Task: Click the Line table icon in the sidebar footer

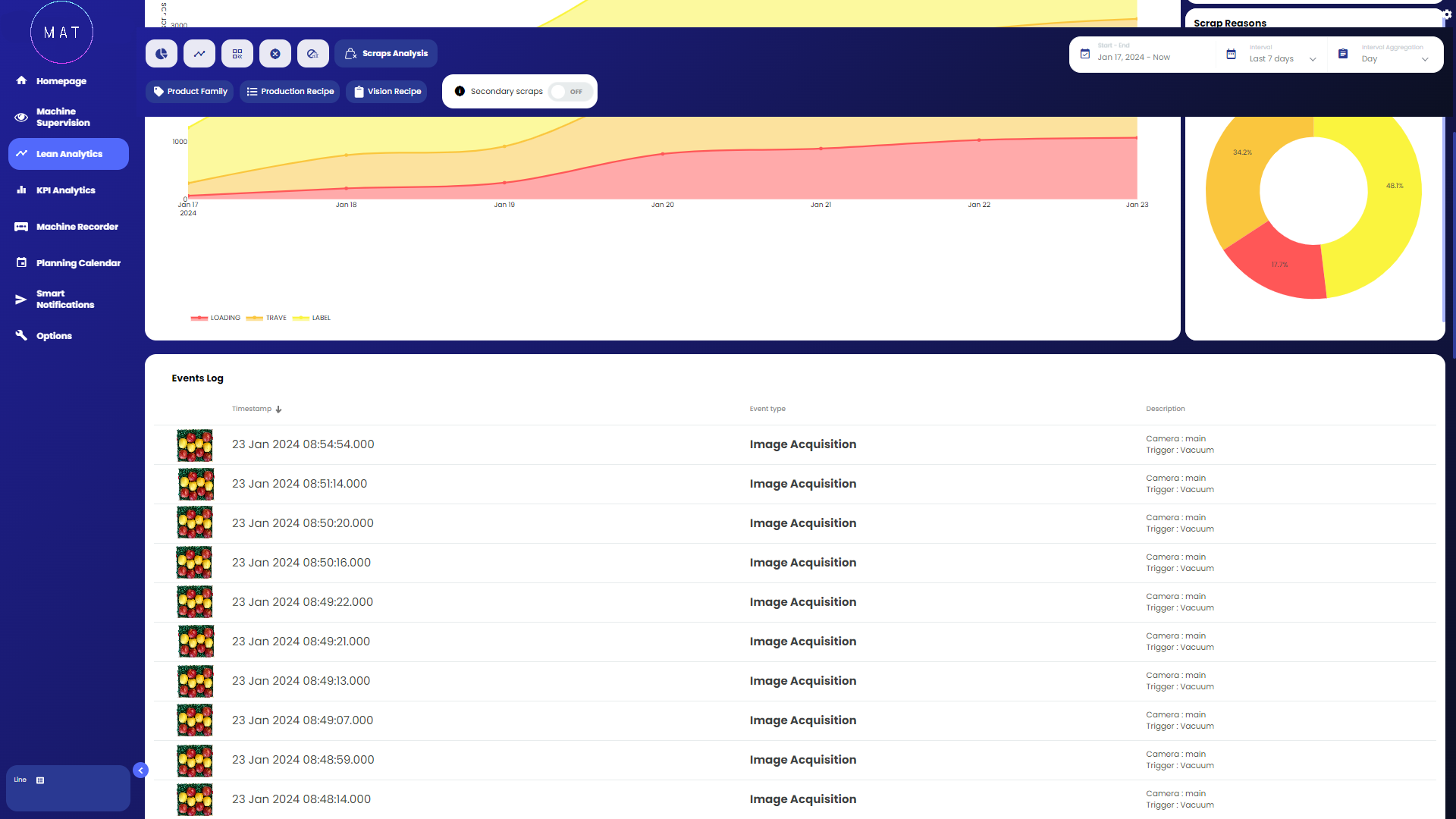Action: tap(40, 780)
